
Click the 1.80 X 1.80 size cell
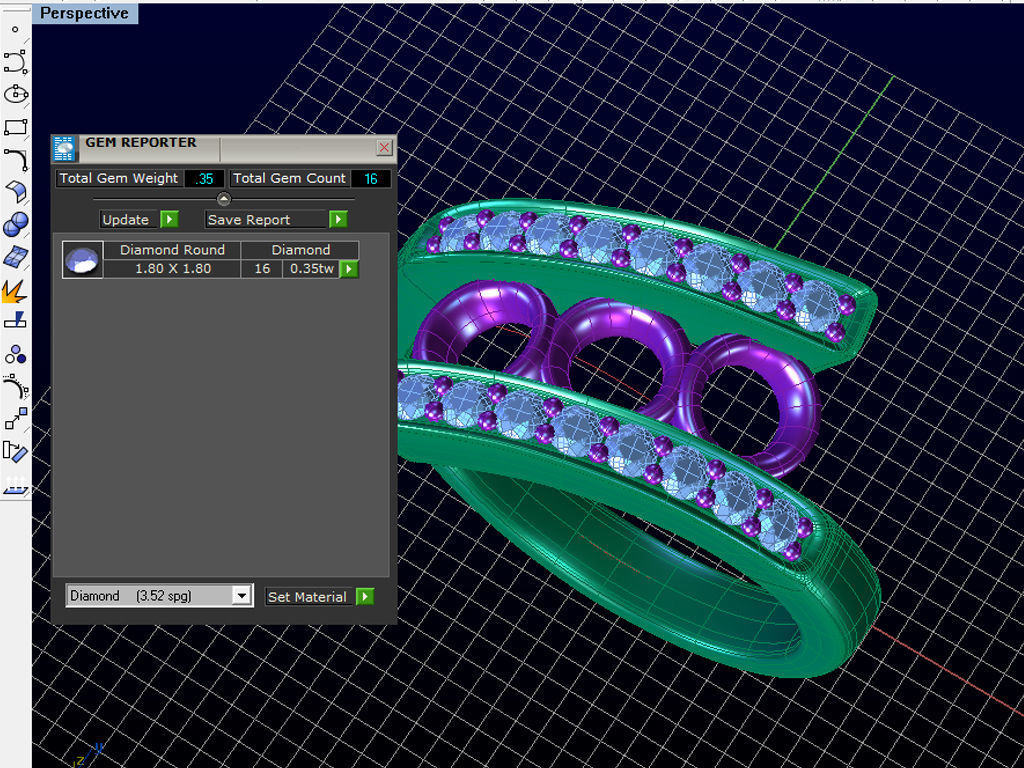pyautogui.click(x=172, y=268)
